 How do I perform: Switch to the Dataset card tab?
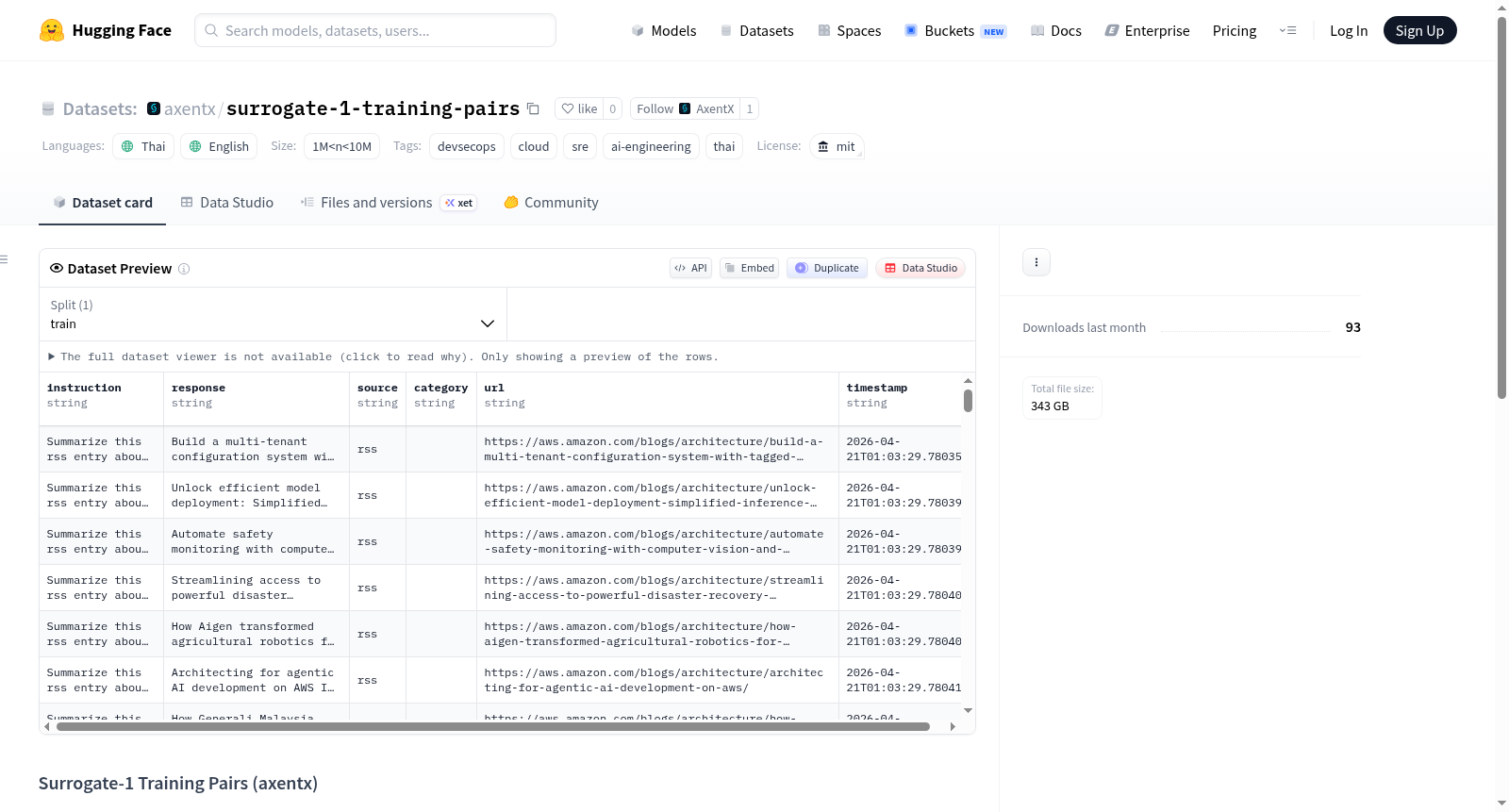103,202
